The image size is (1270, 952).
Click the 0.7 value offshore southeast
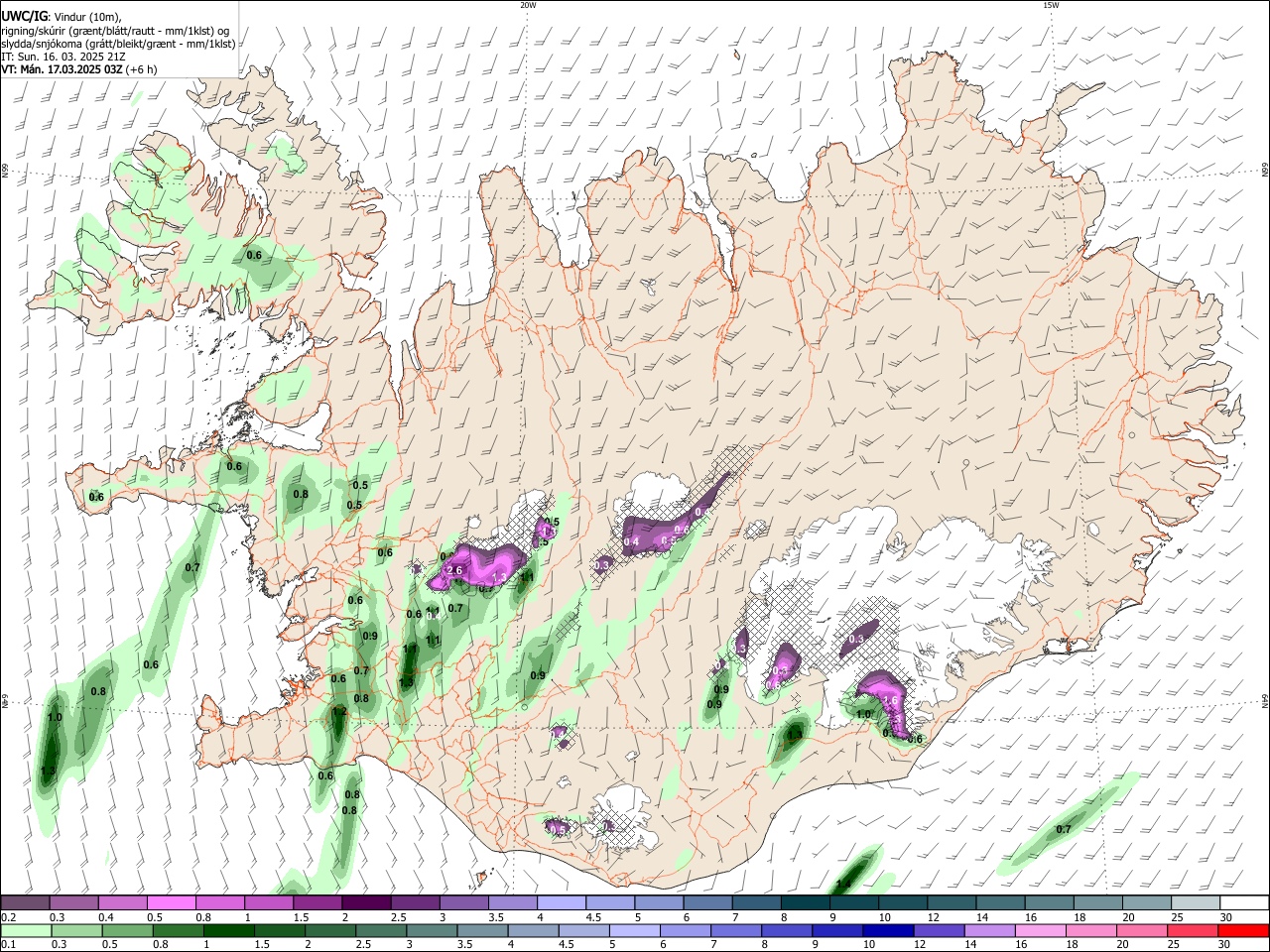tap(1064, 829)
